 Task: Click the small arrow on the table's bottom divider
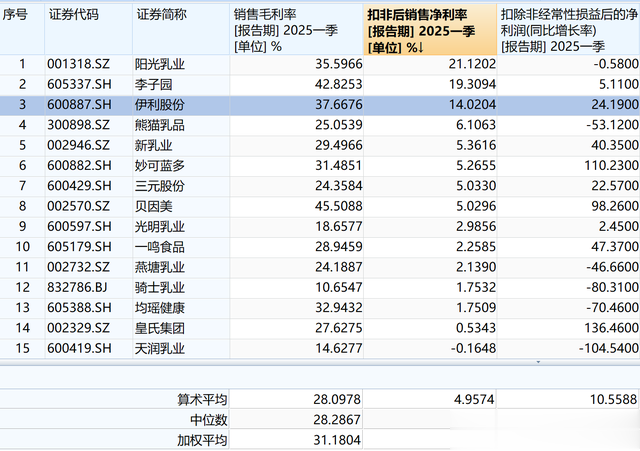coord(538,362)
